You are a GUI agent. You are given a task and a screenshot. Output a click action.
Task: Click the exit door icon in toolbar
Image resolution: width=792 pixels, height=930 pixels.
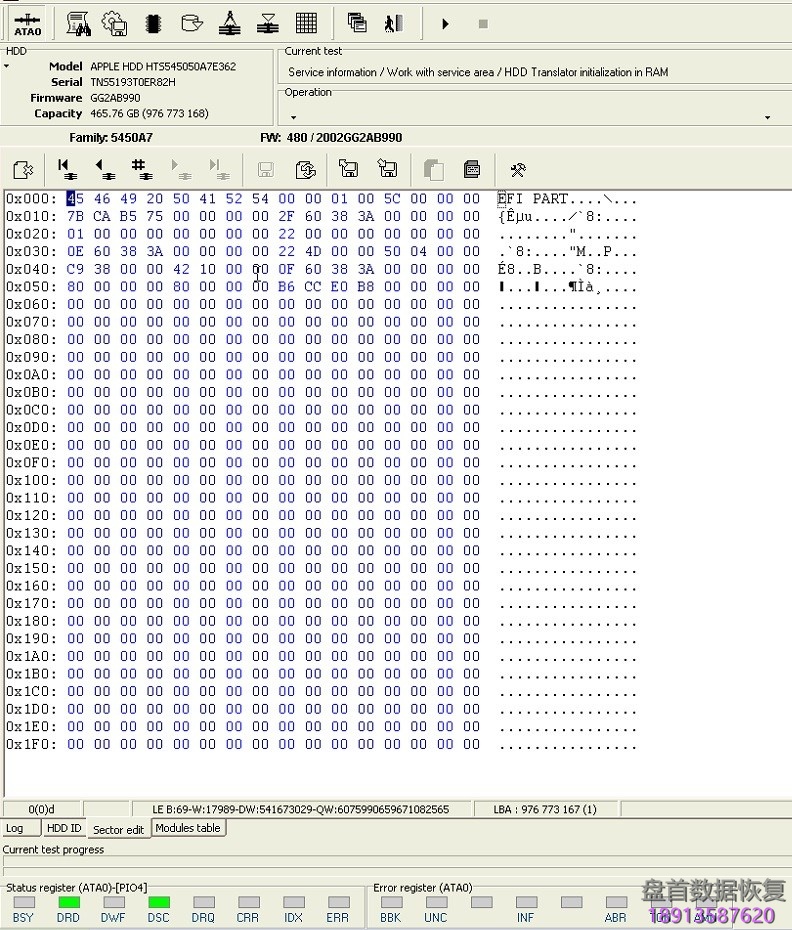pos(394,23)
